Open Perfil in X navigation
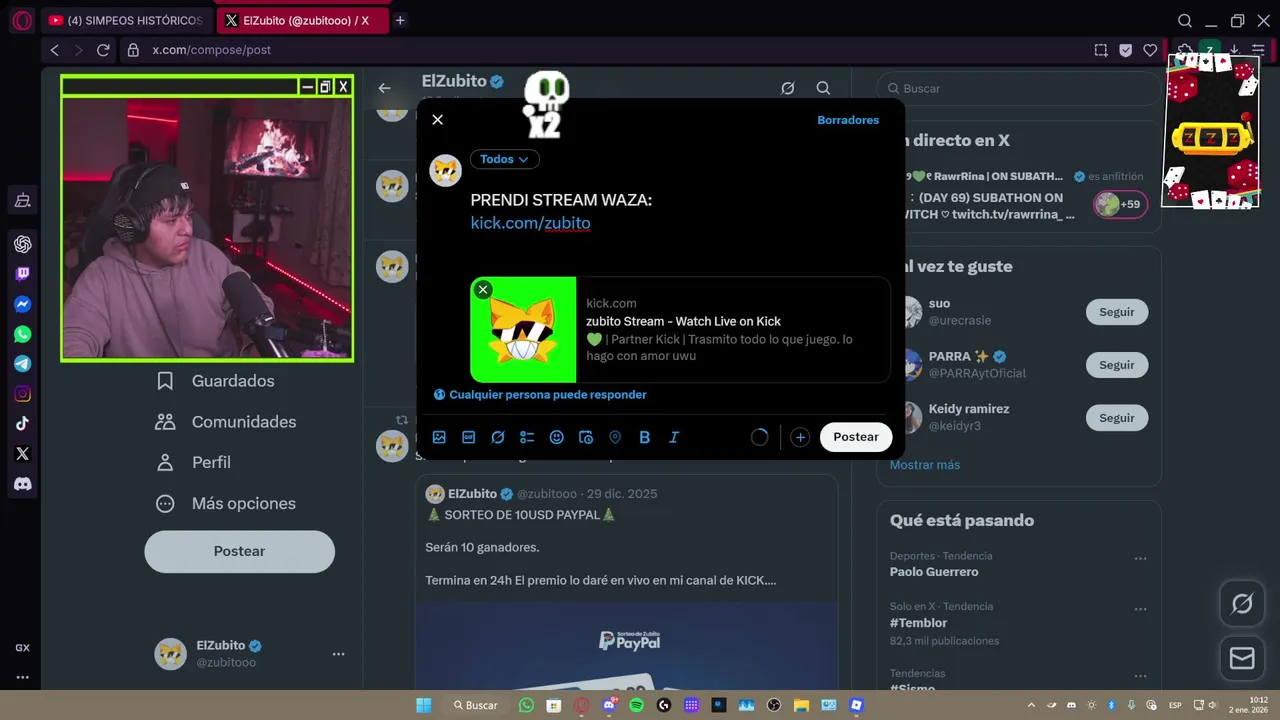Viewport: 1280px width, 720px height. [193, 463]
